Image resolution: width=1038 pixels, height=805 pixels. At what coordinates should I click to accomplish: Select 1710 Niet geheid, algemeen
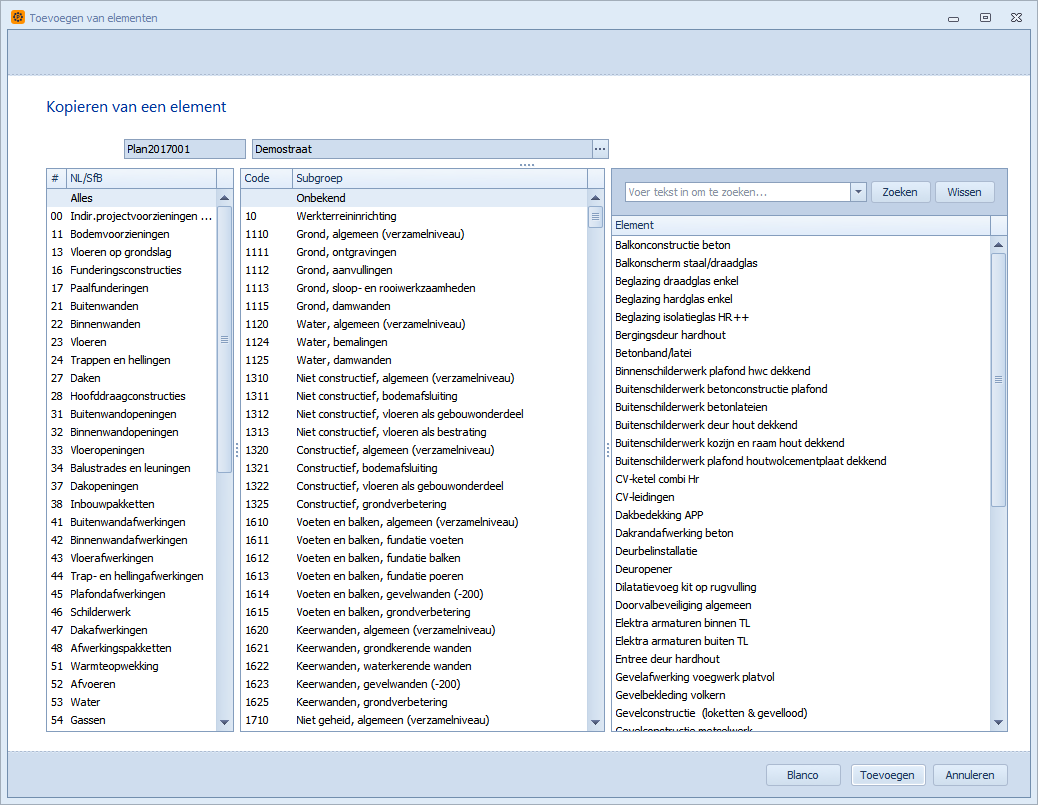tap(414, 720)
